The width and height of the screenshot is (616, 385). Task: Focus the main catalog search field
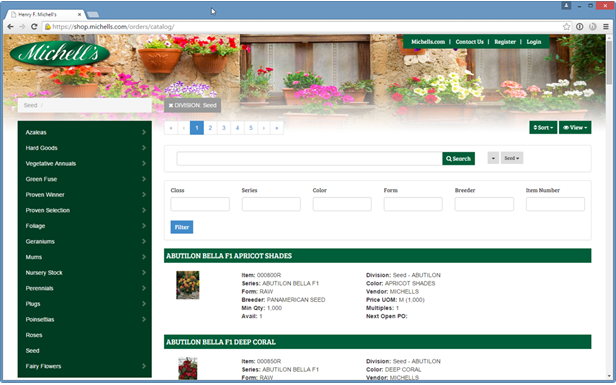click(309, 159)
